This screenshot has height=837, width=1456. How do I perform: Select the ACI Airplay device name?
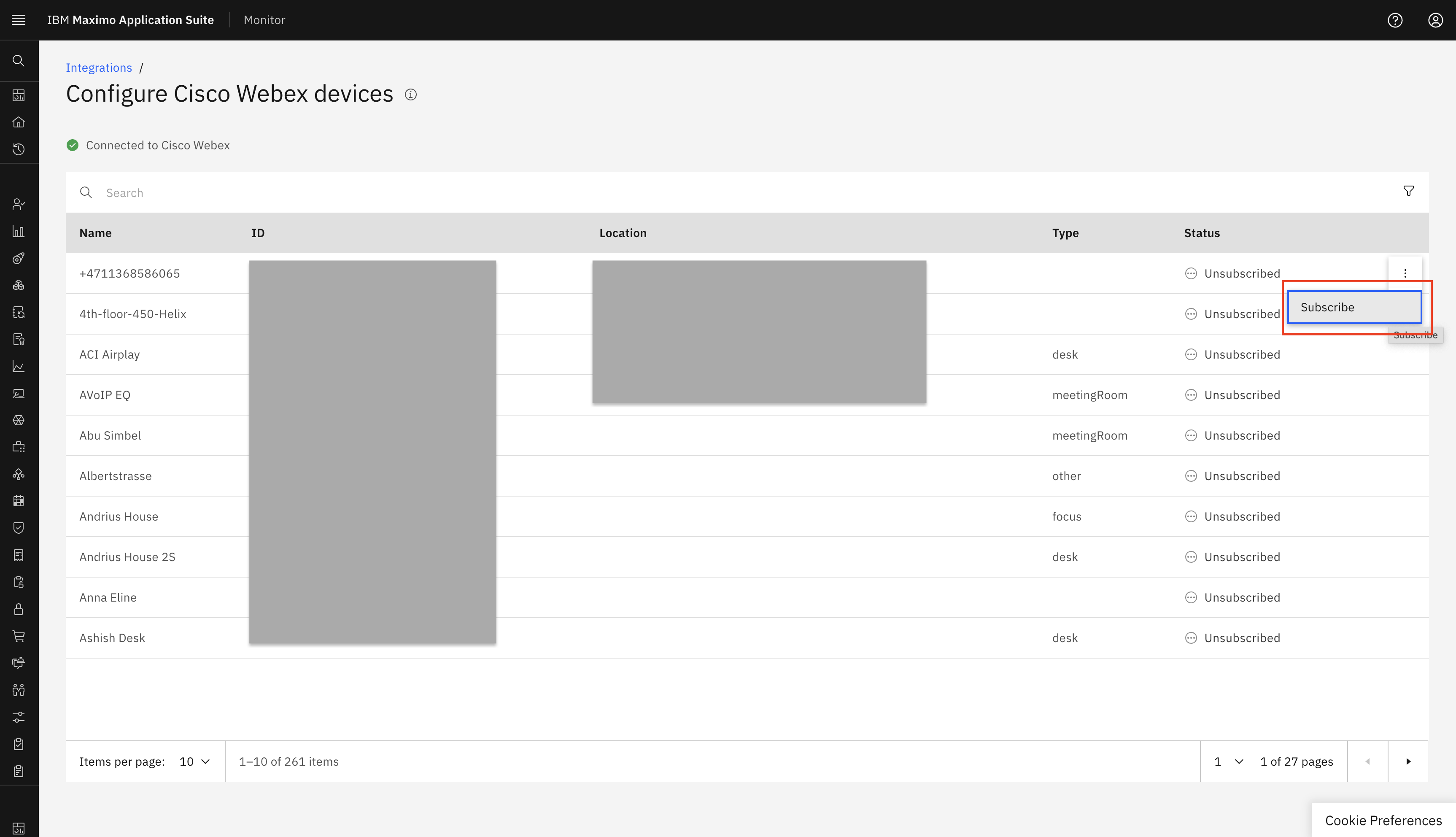[x=109, y=355]
